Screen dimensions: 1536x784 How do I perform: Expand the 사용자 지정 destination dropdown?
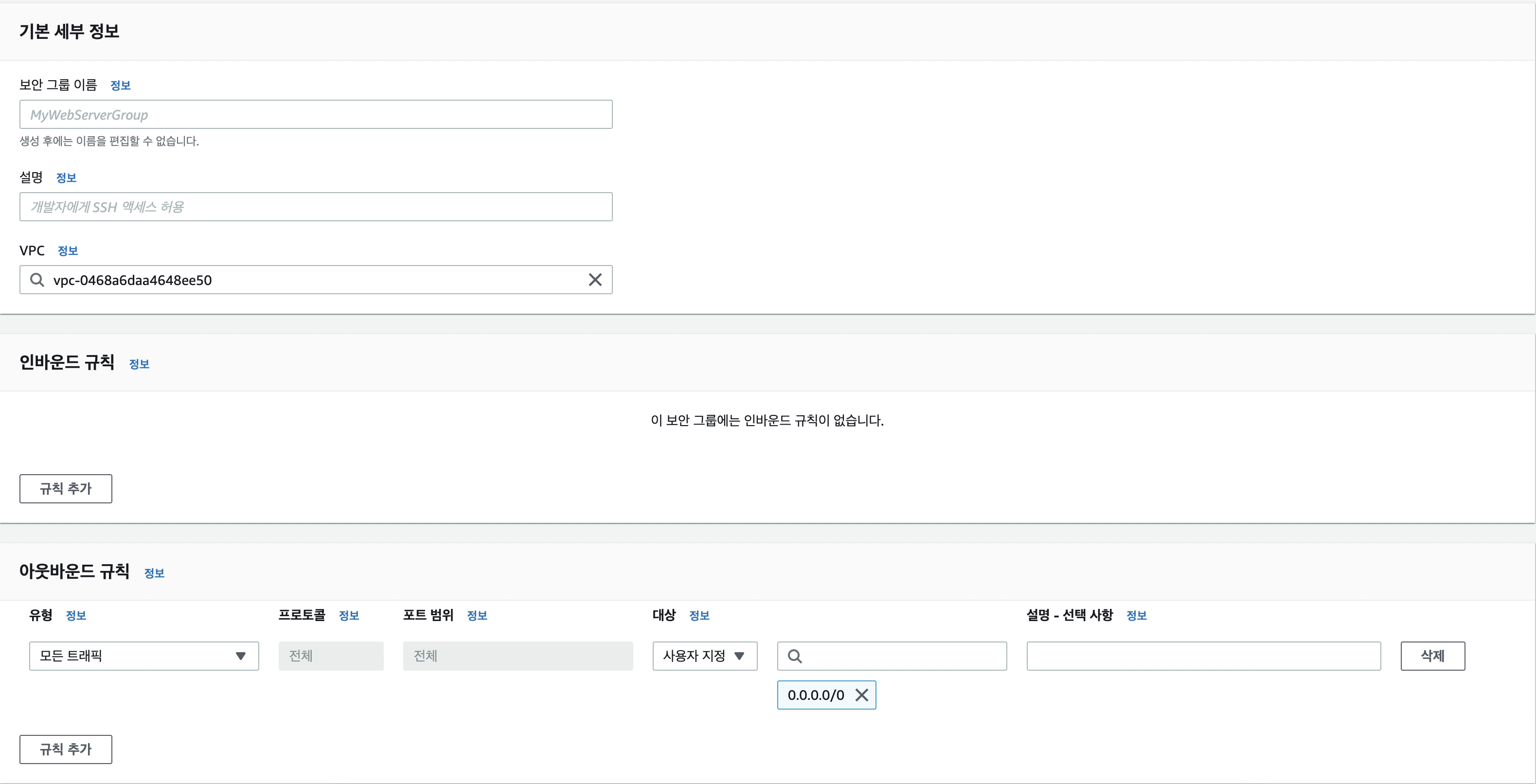click(x=704, y=656)
